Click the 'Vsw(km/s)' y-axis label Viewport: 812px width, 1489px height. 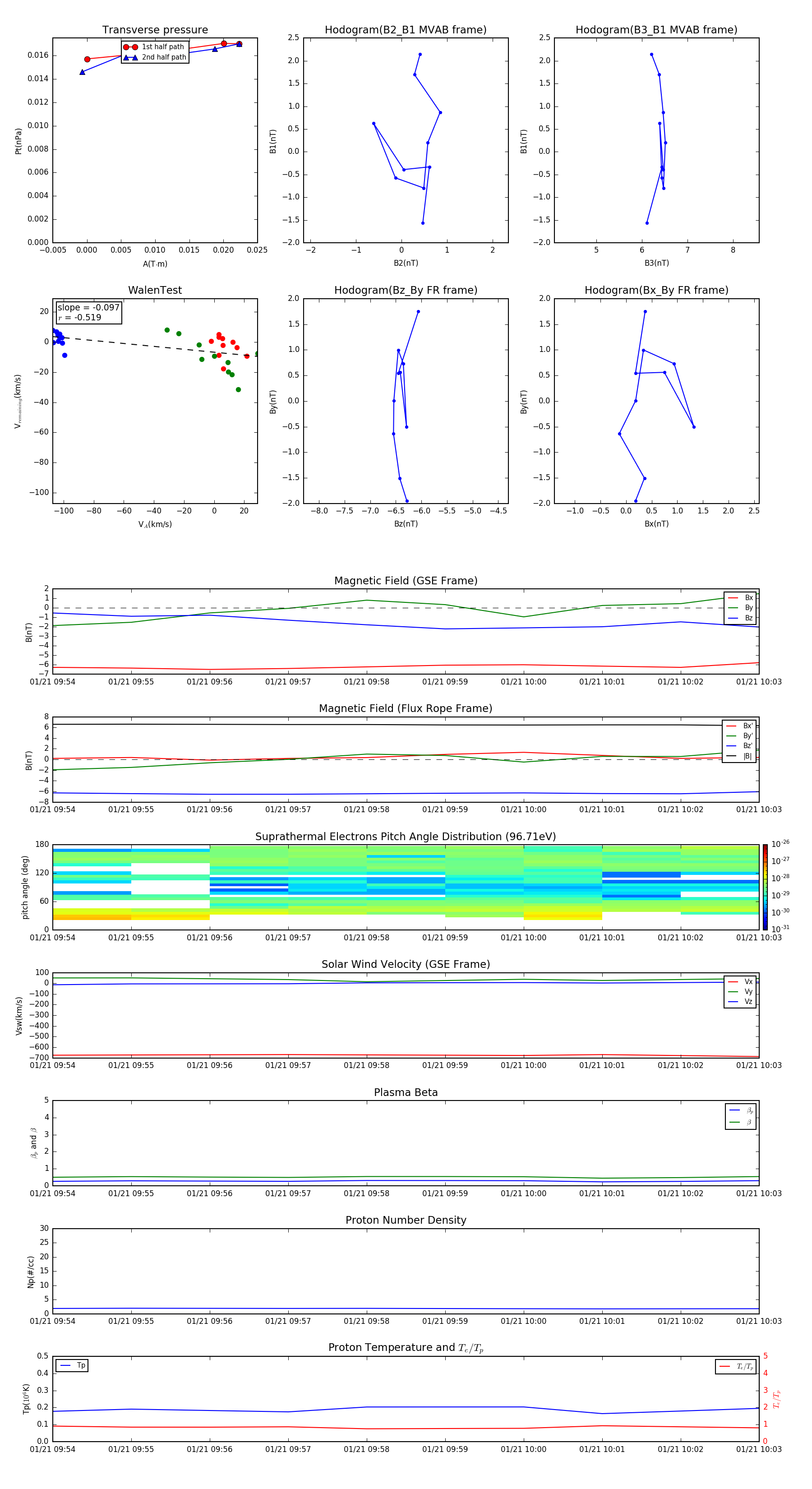[18, 1016]
